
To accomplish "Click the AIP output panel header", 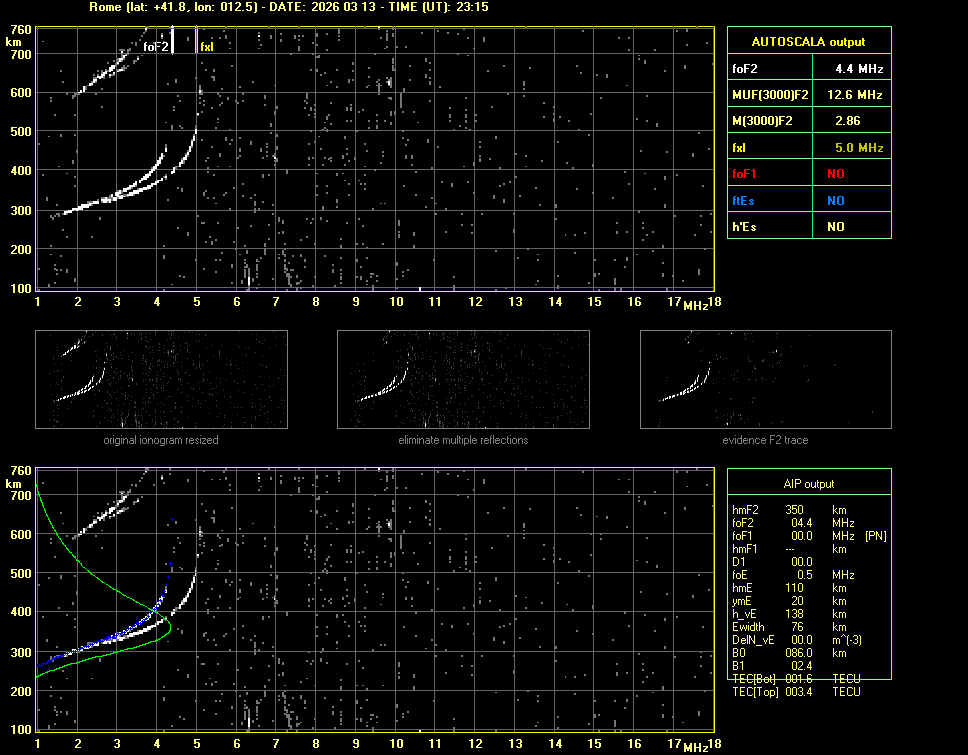I will pyautogui.click(x=808, y=484).
